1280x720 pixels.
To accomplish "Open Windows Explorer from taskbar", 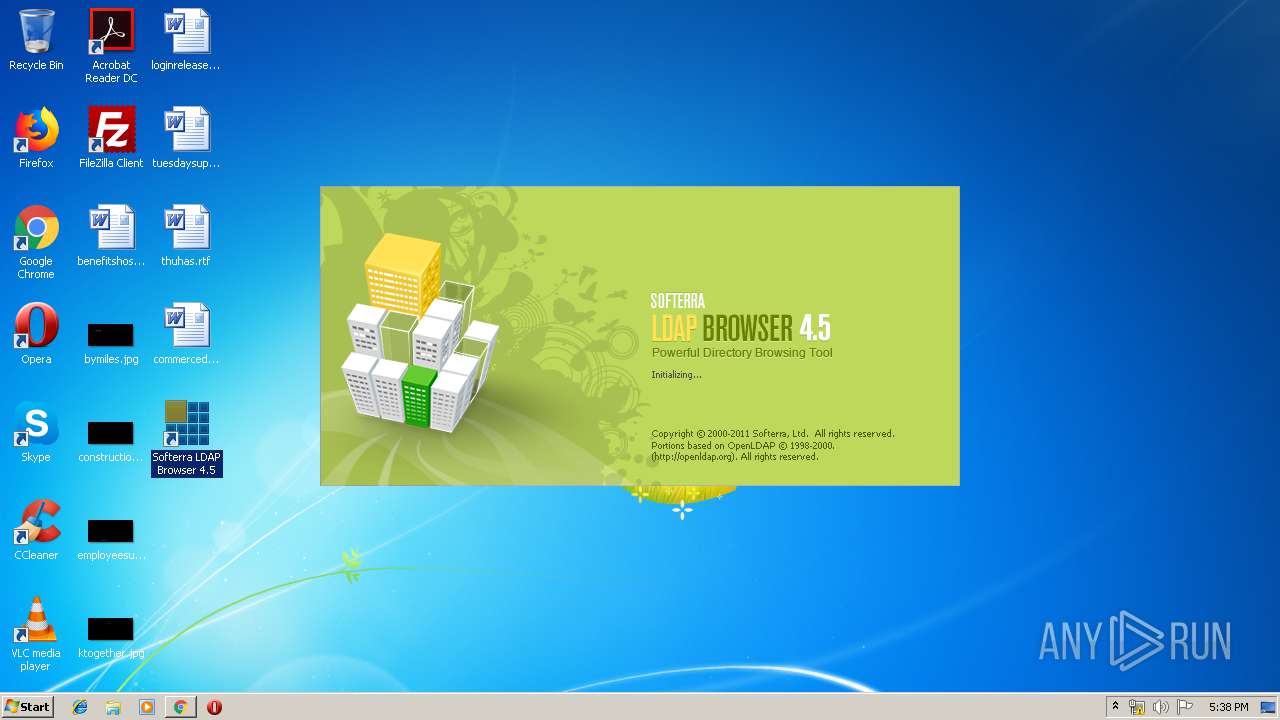I will [113, 707].
